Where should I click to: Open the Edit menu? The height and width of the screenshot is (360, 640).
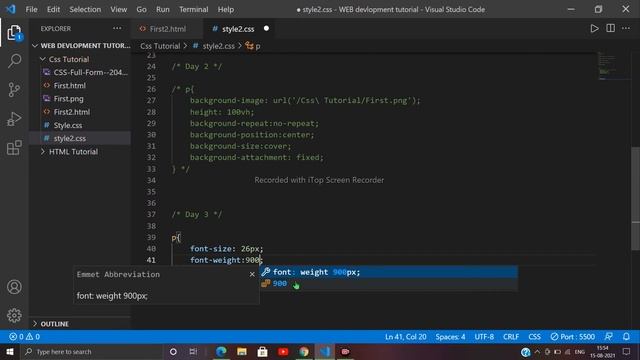point(53,9)
